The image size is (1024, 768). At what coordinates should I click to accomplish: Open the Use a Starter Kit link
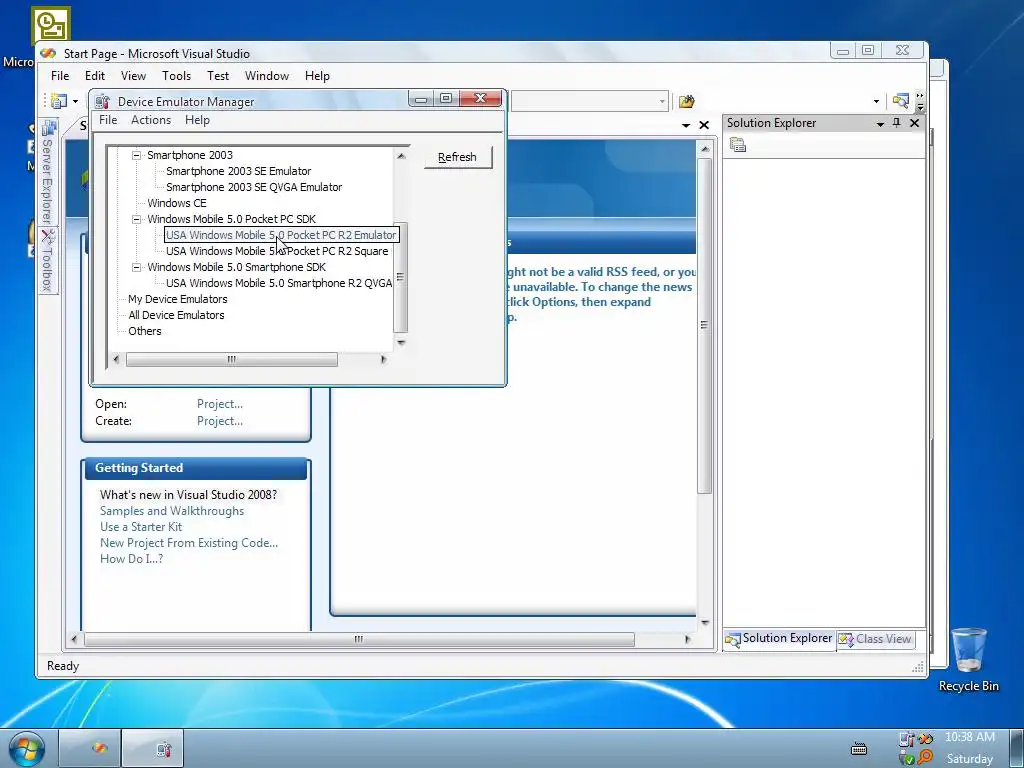pos(141,527)
